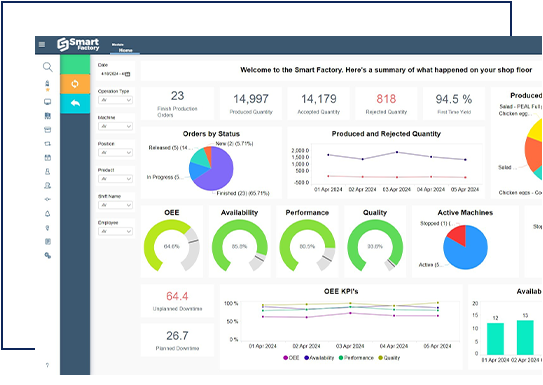Expand the Machine filter dropdown
Viewport: 543px width, 385px height.
115,126
